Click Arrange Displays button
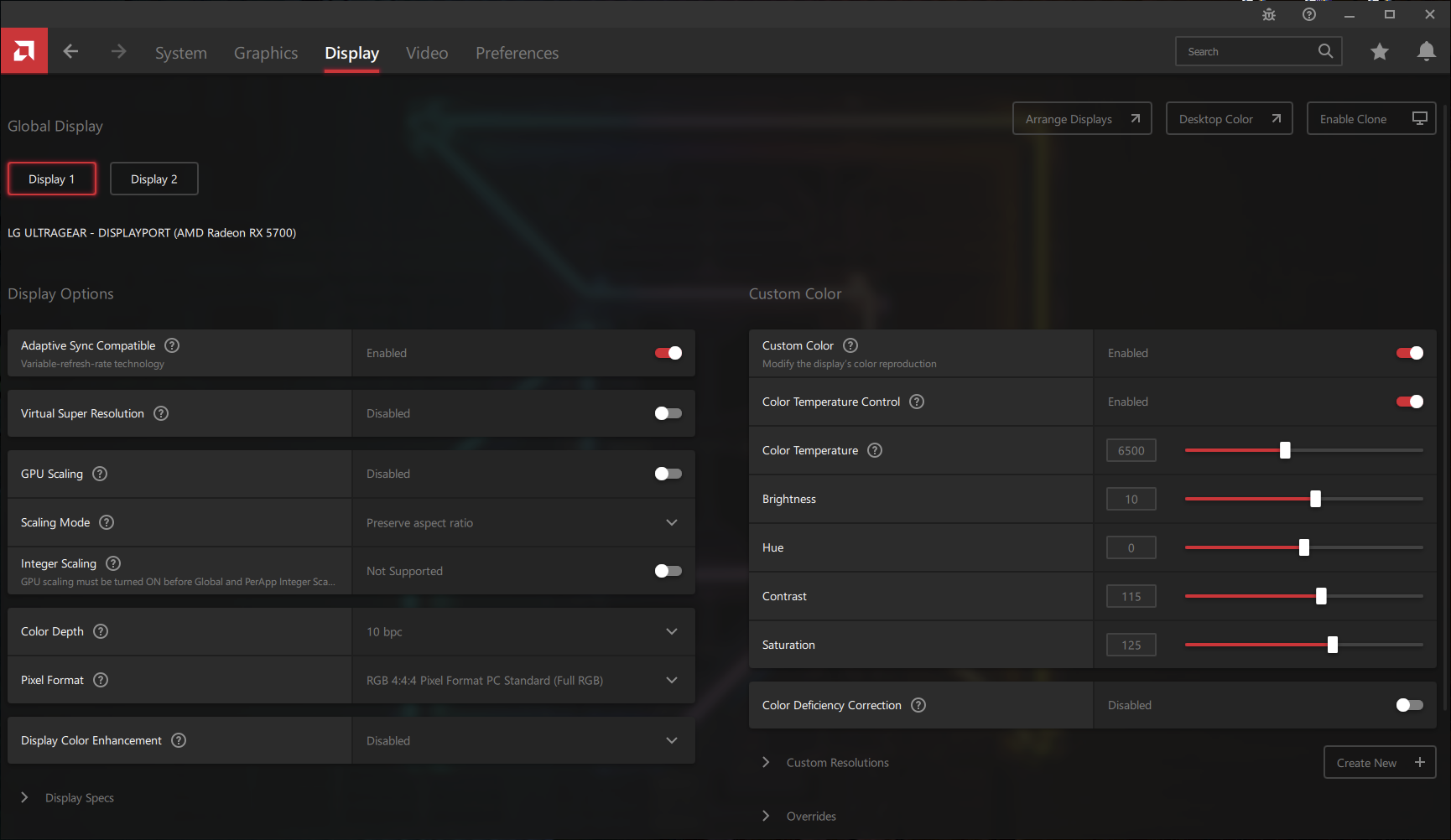The width and height of the screenshot is (1451, 840). [1082, 118]
